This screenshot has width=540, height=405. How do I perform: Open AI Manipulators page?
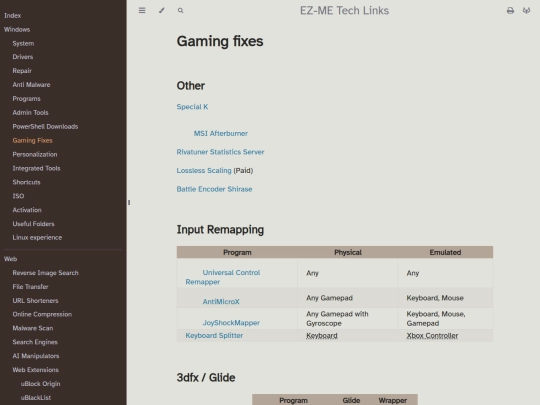point(36,356)
